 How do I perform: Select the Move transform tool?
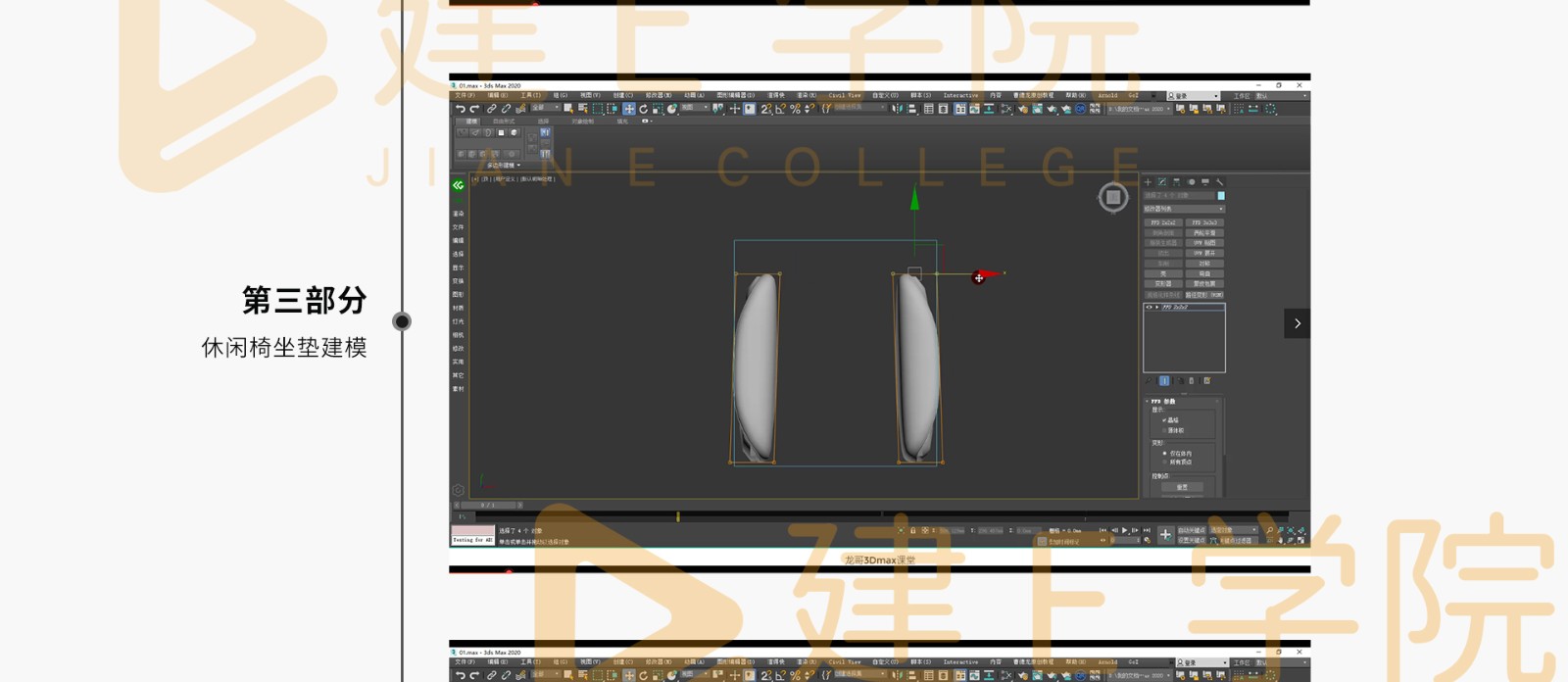[x=628, y=109]
